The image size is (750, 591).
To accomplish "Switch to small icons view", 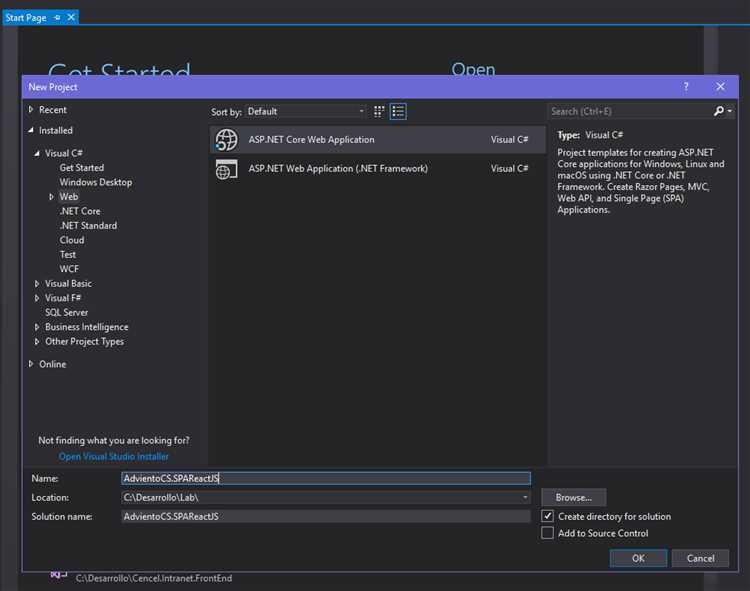I will 379,111.
